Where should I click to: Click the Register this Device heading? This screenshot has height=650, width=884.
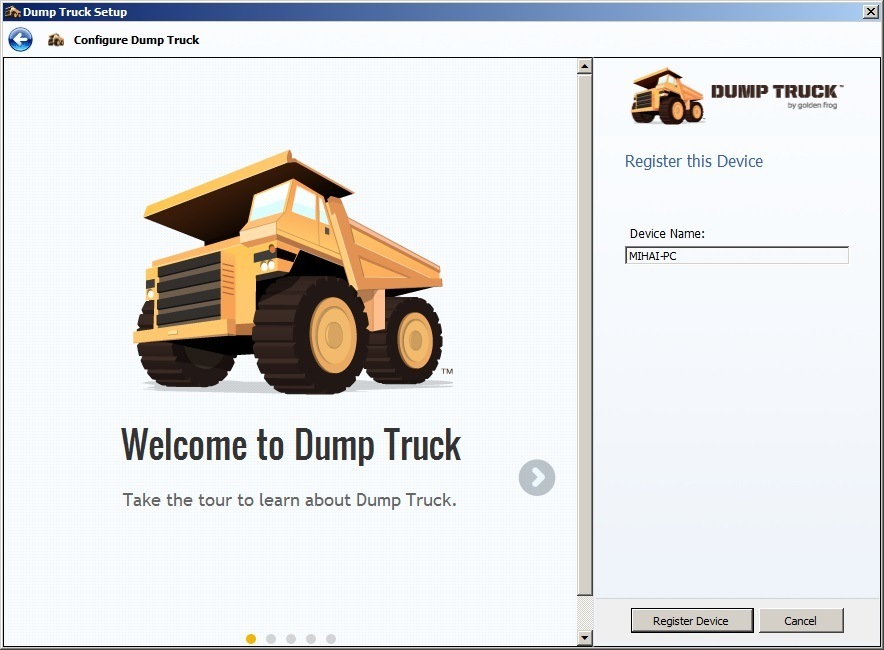point(693,161)
